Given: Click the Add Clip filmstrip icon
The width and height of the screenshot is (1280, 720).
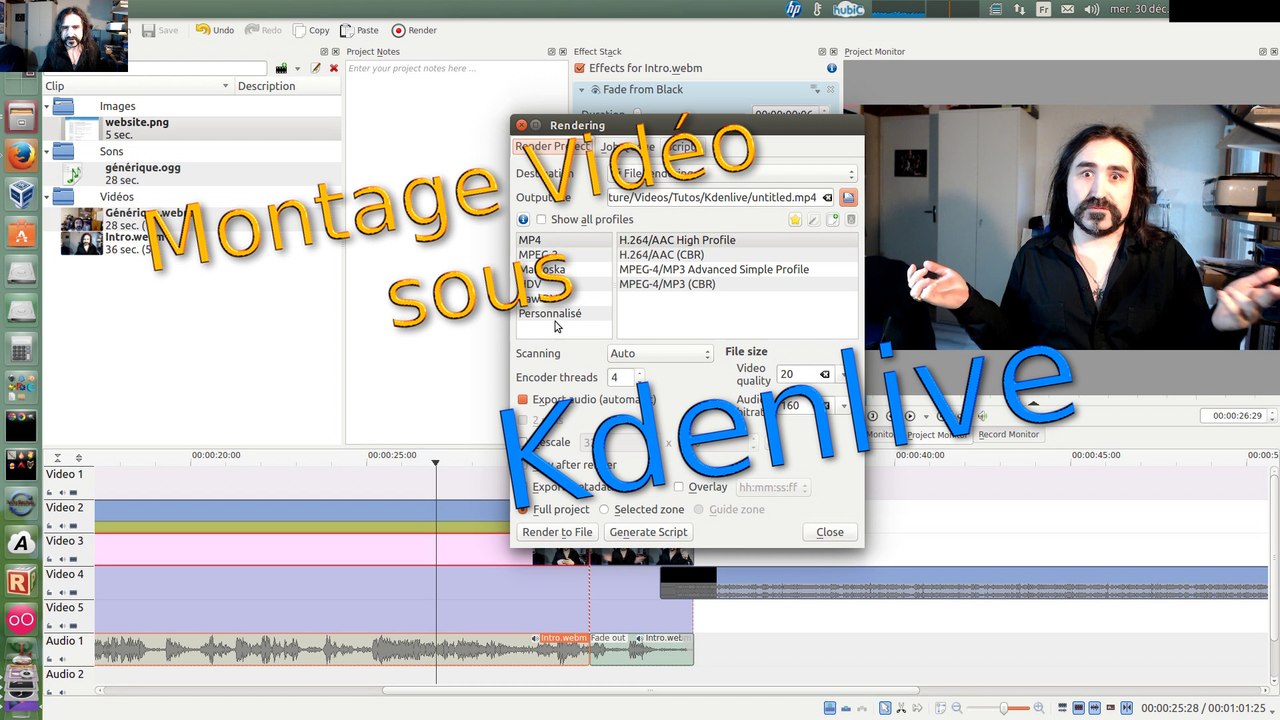Looking at the screenshot, I should (x=281, y=68).
